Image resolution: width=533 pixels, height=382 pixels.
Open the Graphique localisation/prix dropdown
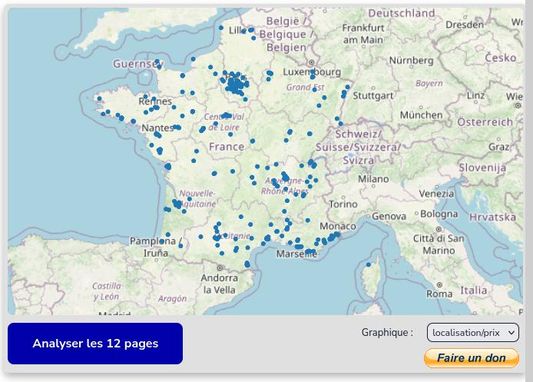[473, 332]
